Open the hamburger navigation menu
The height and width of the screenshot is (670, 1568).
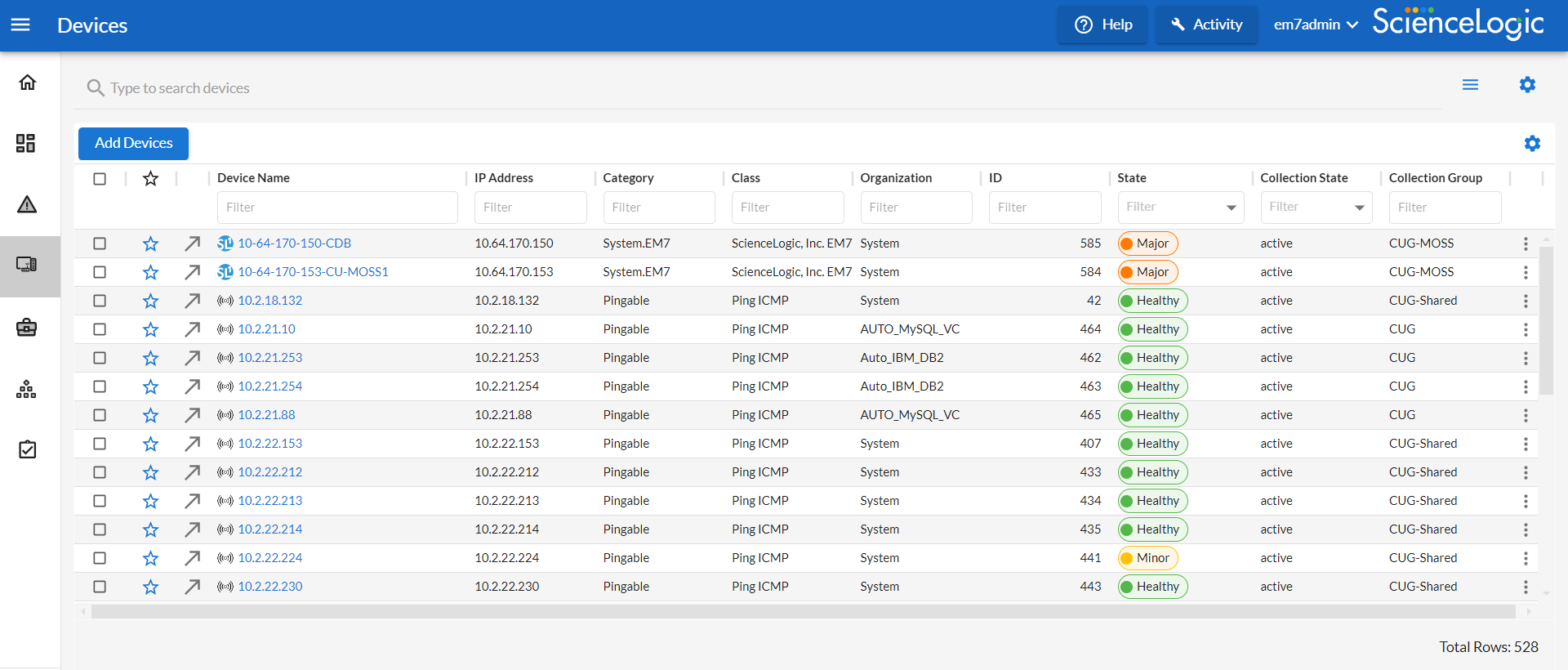tap(20, 25)
